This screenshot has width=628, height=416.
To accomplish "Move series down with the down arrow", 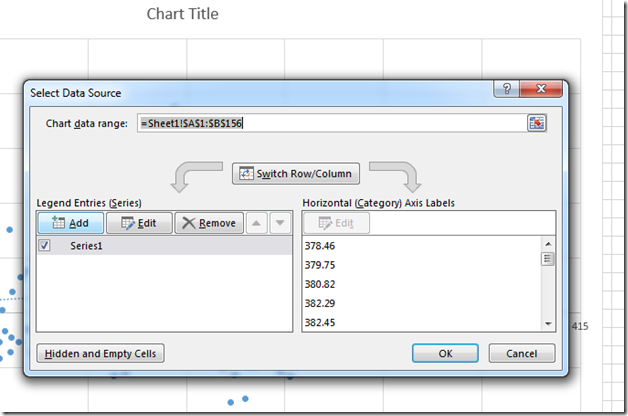I will 280,223.
